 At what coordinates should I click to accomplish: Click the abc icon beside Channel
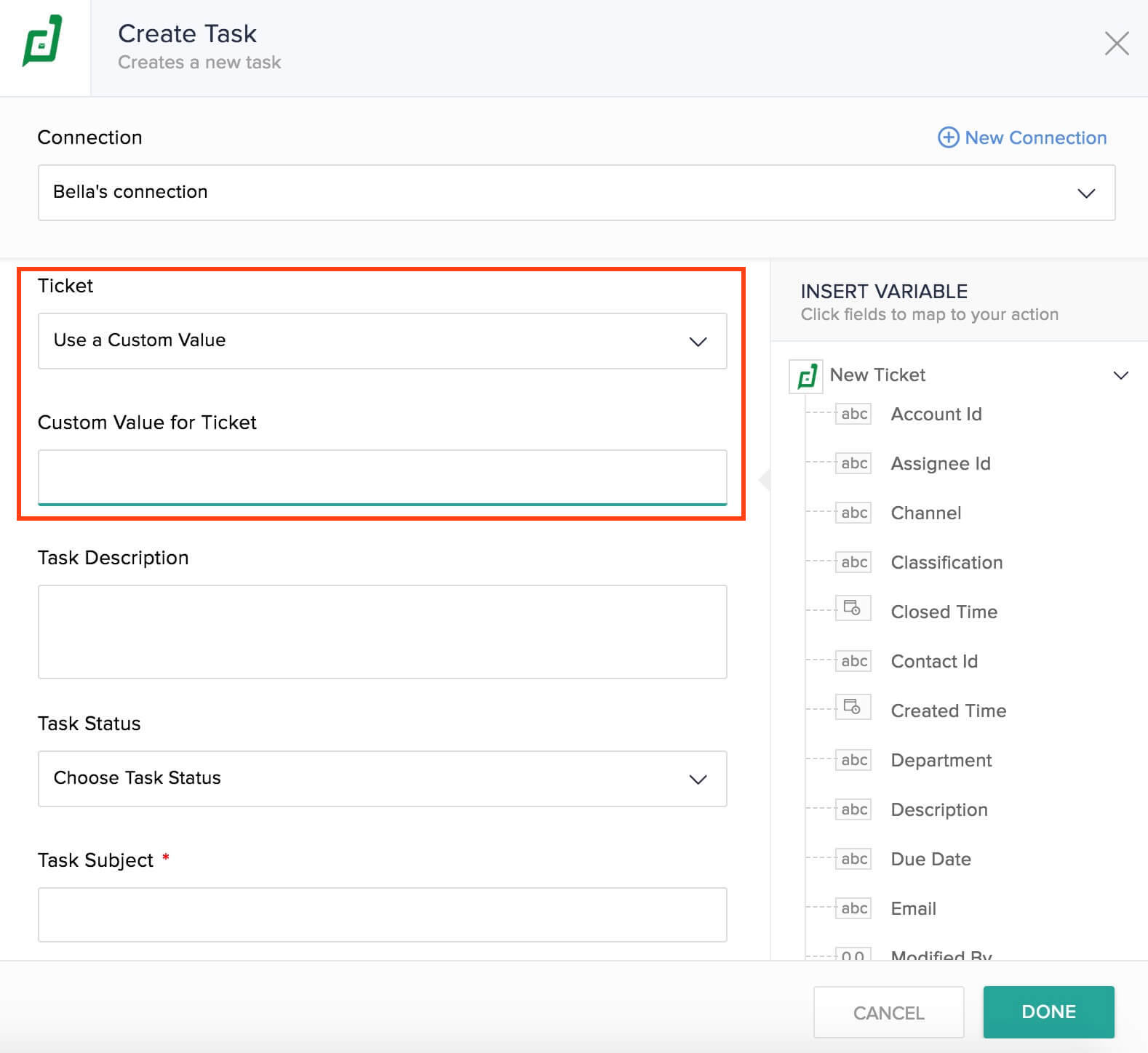coord(853,513)
